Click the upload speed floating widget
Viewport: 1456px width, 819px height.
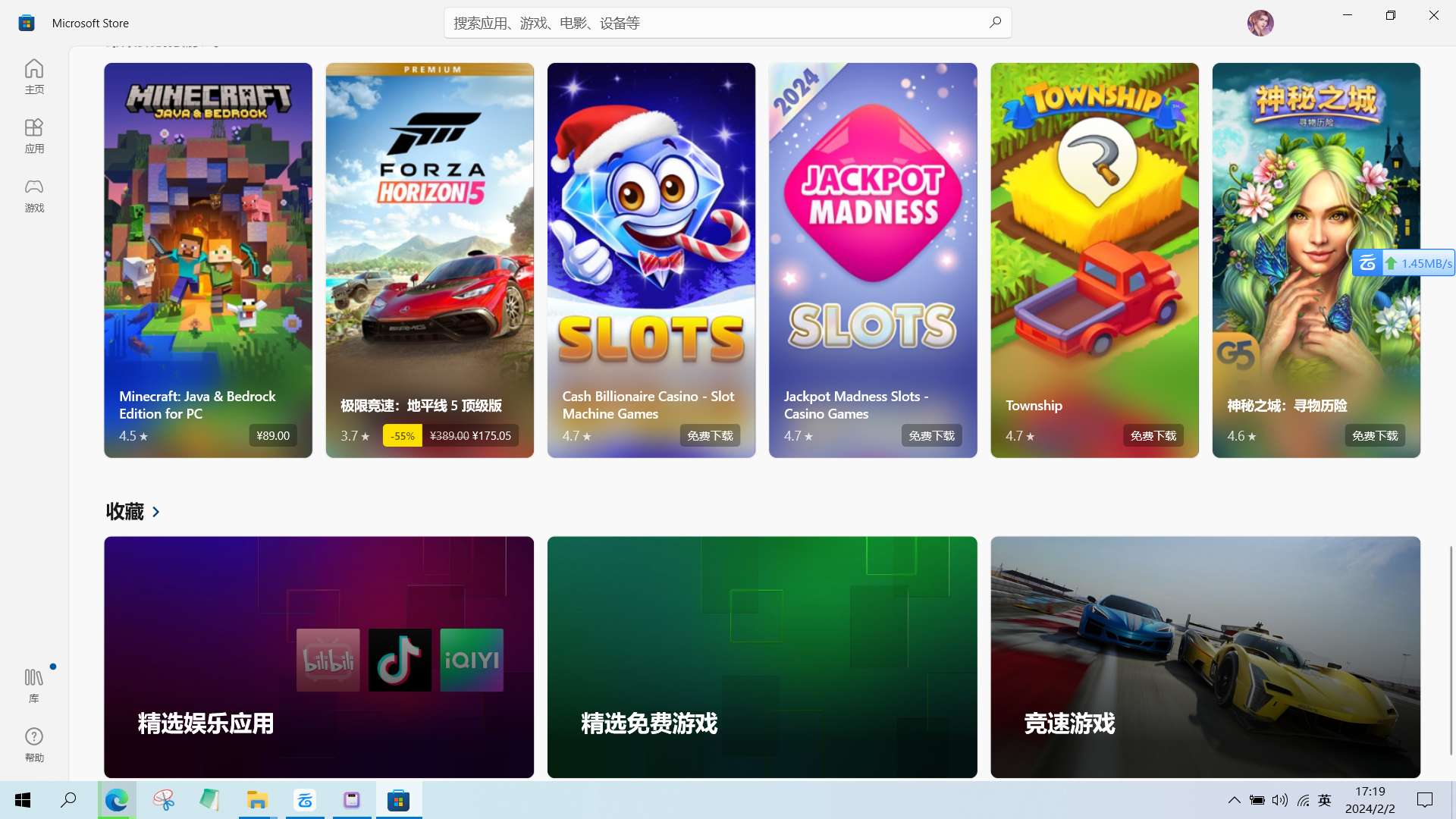pyautogui.click(x=1403, y=263)
